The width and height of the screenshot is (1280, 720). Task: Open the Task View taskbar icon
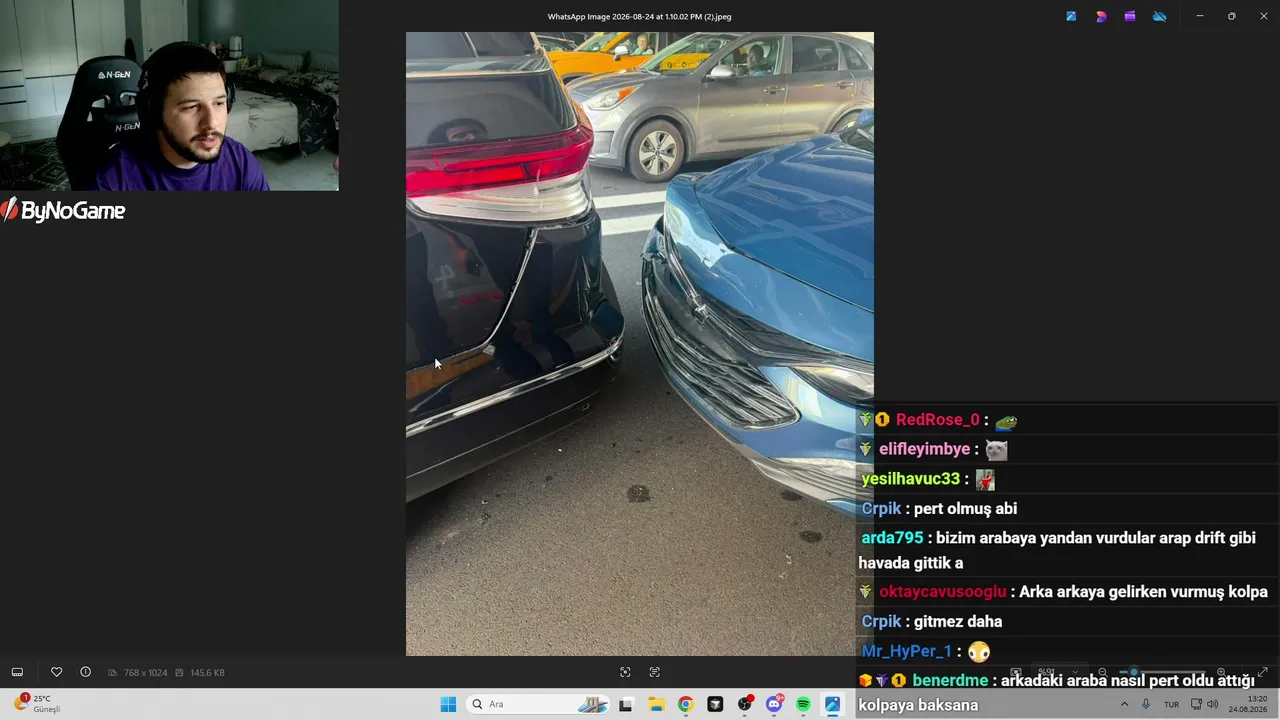click(626, 704)
